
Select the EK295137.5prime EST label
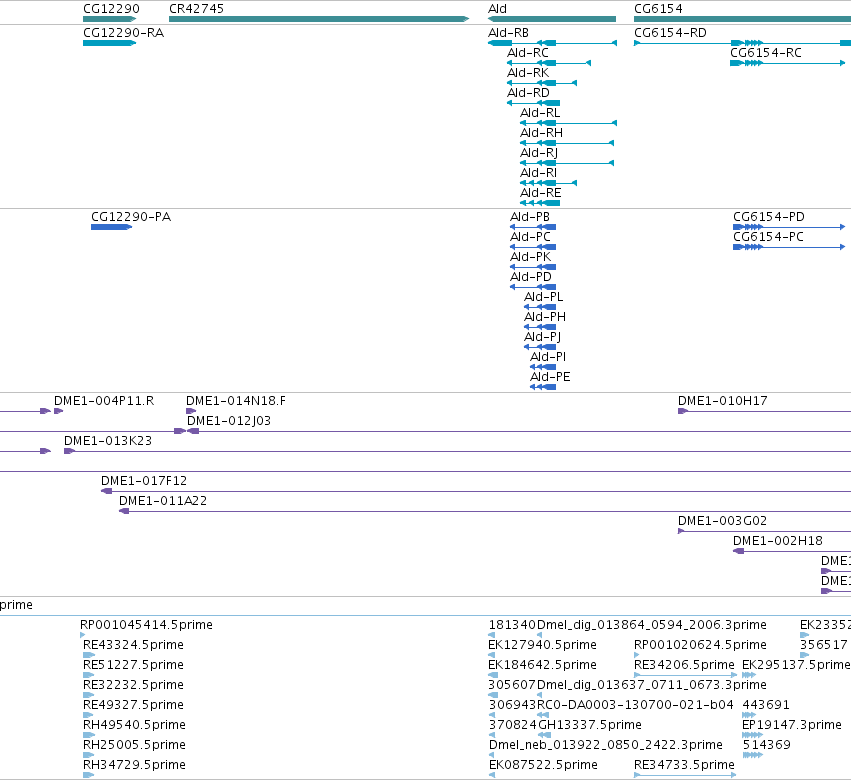coord(796,665)
